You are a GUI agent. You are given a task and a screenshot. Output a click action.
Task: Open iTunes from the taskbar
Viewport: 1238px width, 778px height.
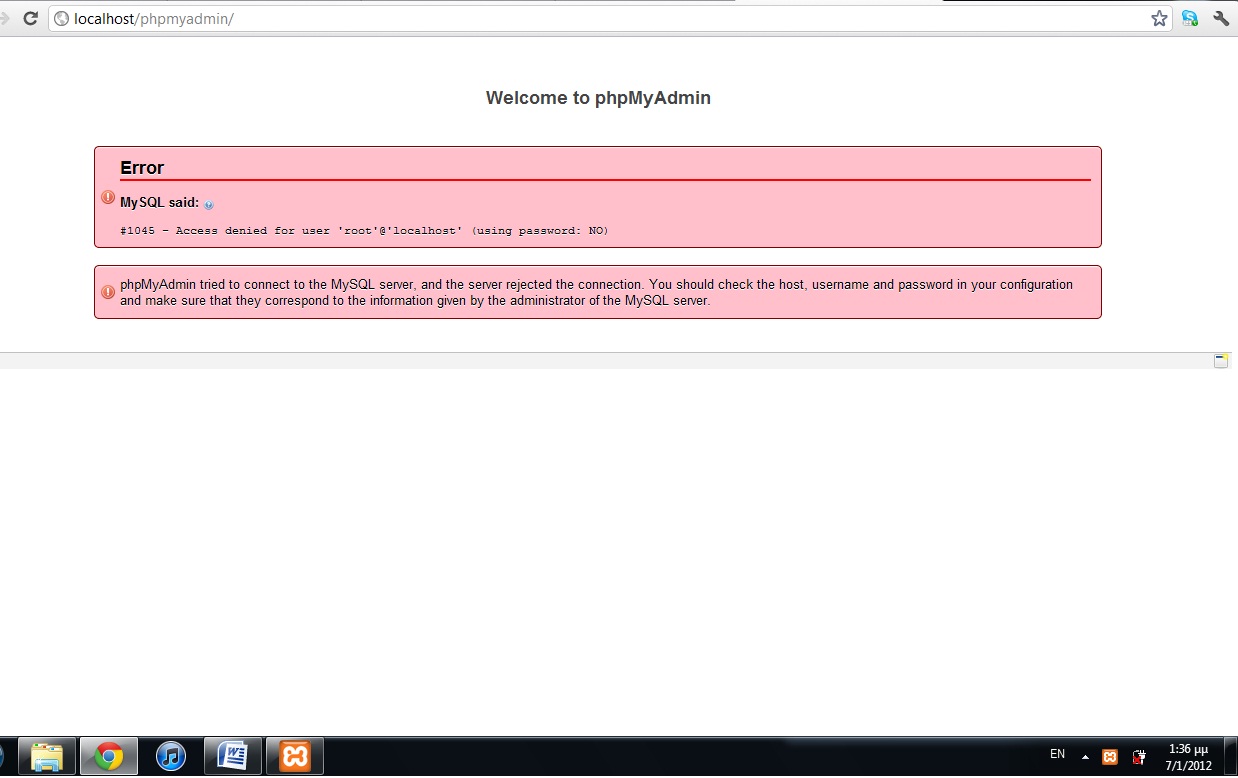coord(171,756)
